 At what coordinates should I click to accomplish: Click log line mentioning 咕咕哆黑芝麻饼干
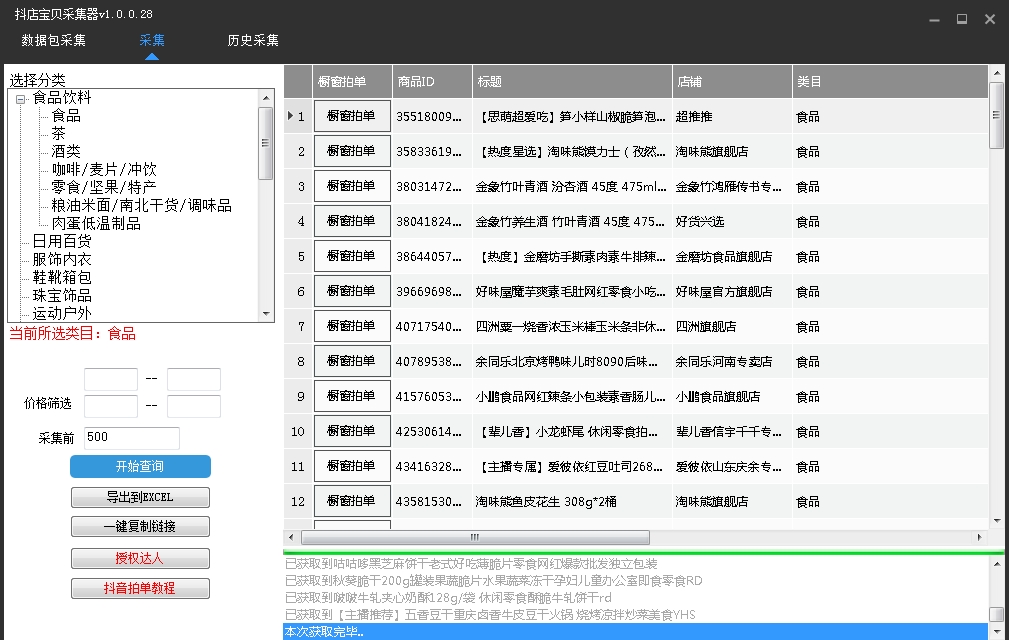click(471, 564)
